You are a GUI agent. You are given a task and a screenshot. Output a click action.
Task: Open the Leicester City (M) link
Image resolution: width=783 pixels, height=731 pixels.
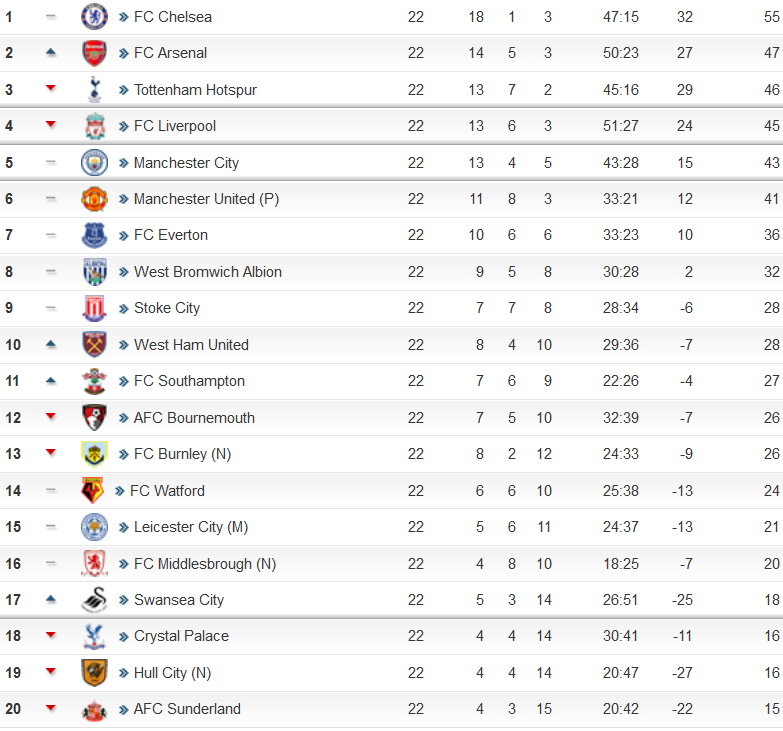click(x=191, y=527)
